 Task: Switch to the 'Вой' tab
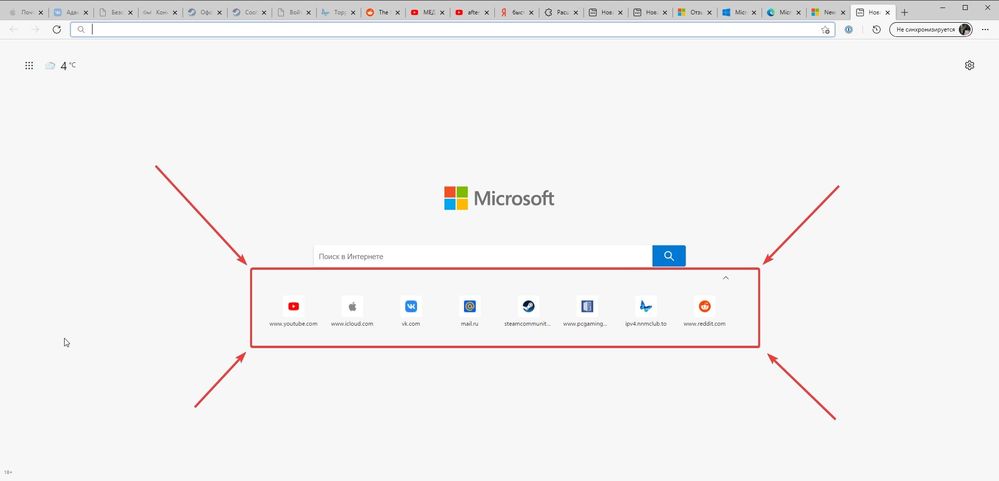294,12
